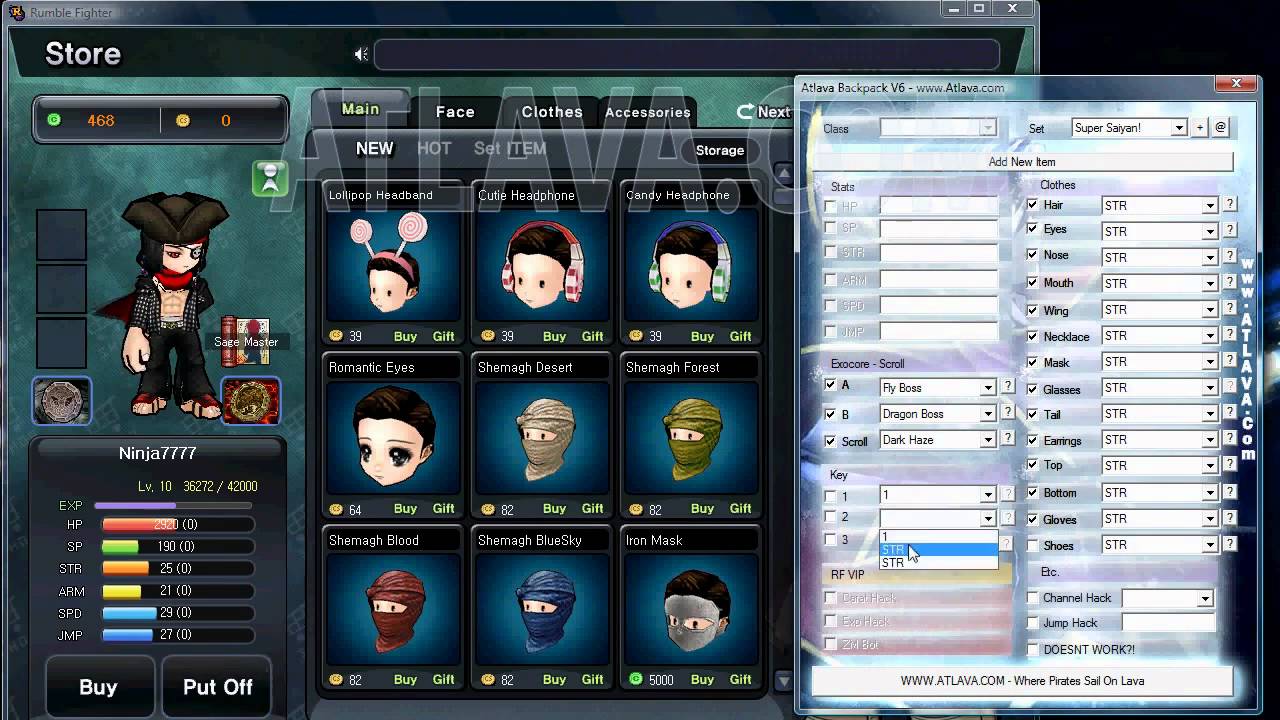Select the Candy Headphone item image
Image resolution: width=1280 pixels, height=720 pixels.
[x=689, y=265]
